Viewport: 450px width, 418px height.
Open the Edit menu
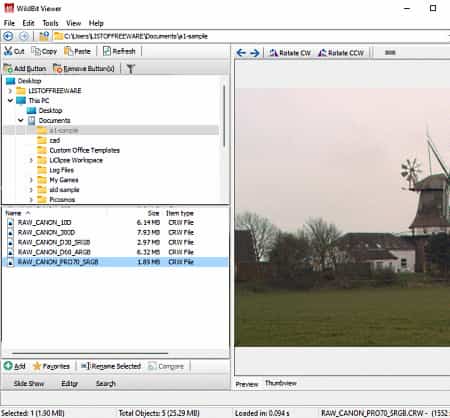(28, 23)
